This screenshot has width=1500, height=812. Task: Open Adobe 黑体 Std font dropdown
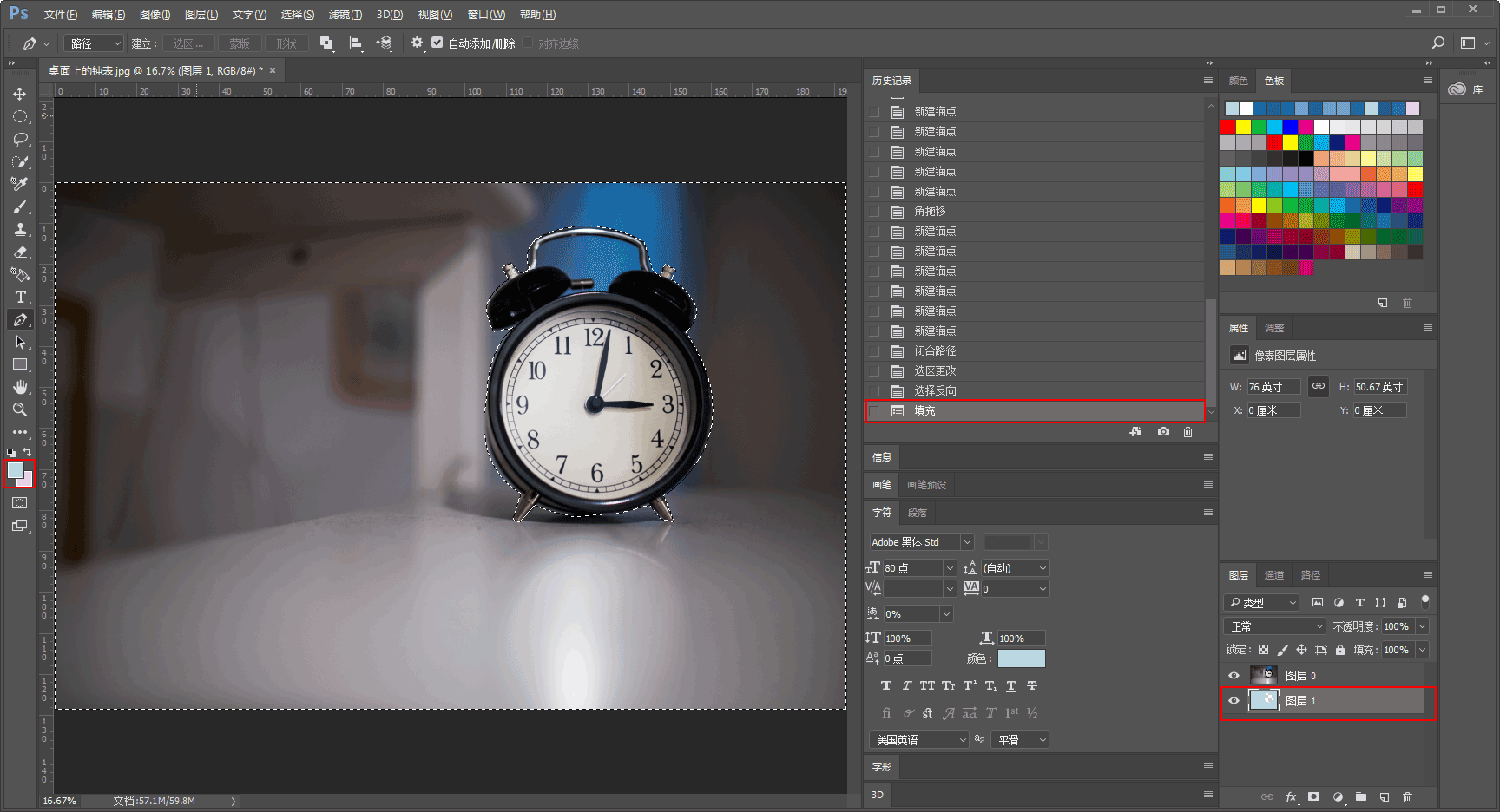point(921,542)
